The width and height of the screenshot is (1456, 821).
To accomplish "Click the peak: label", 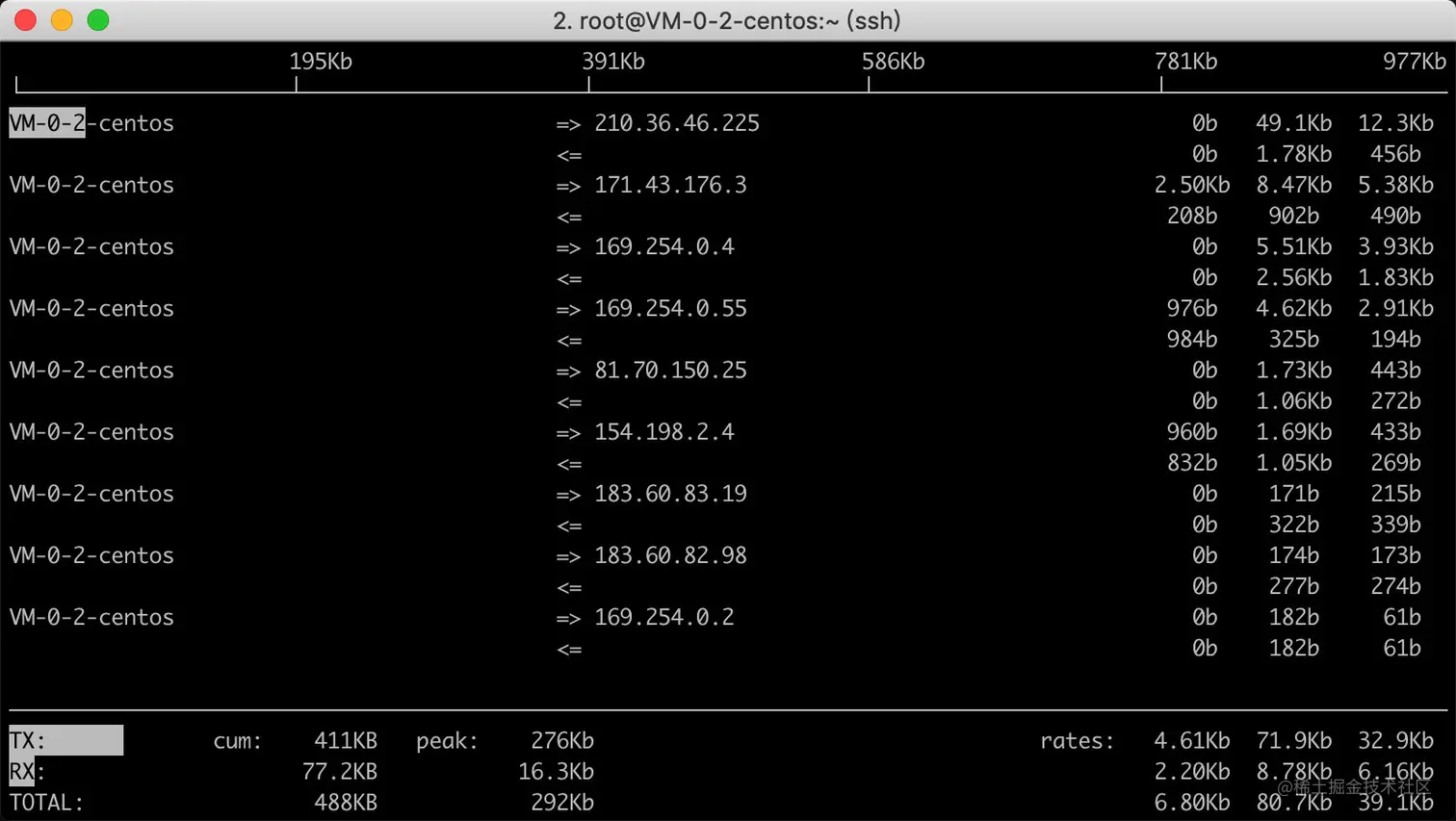I will [448, 740].
